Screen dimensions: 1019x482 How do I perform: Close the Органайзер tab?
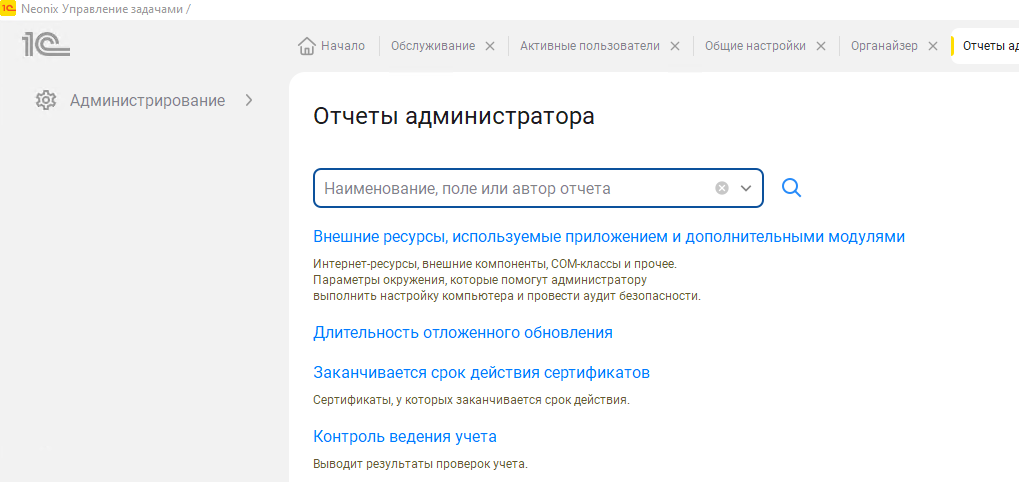pyautogui.click(x=933, y=46)
